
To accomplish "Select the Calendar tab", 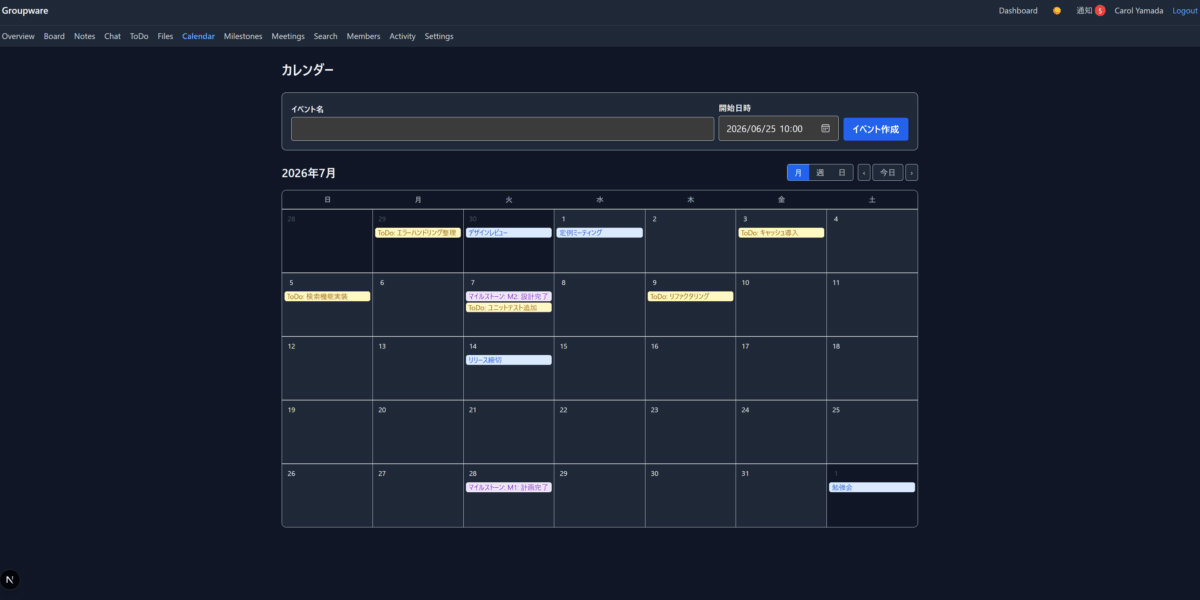I will click(x=198, y=36).
